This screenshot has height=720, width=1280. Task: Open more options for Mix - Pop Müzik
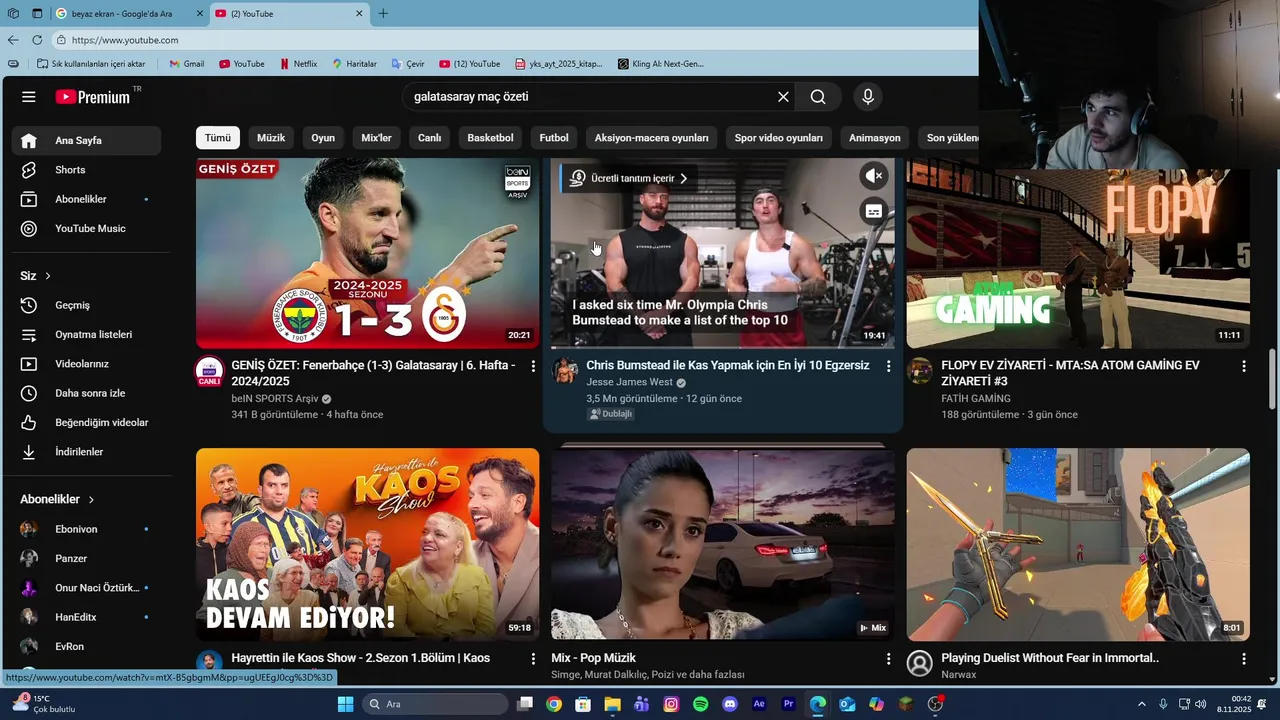(888, 659)
